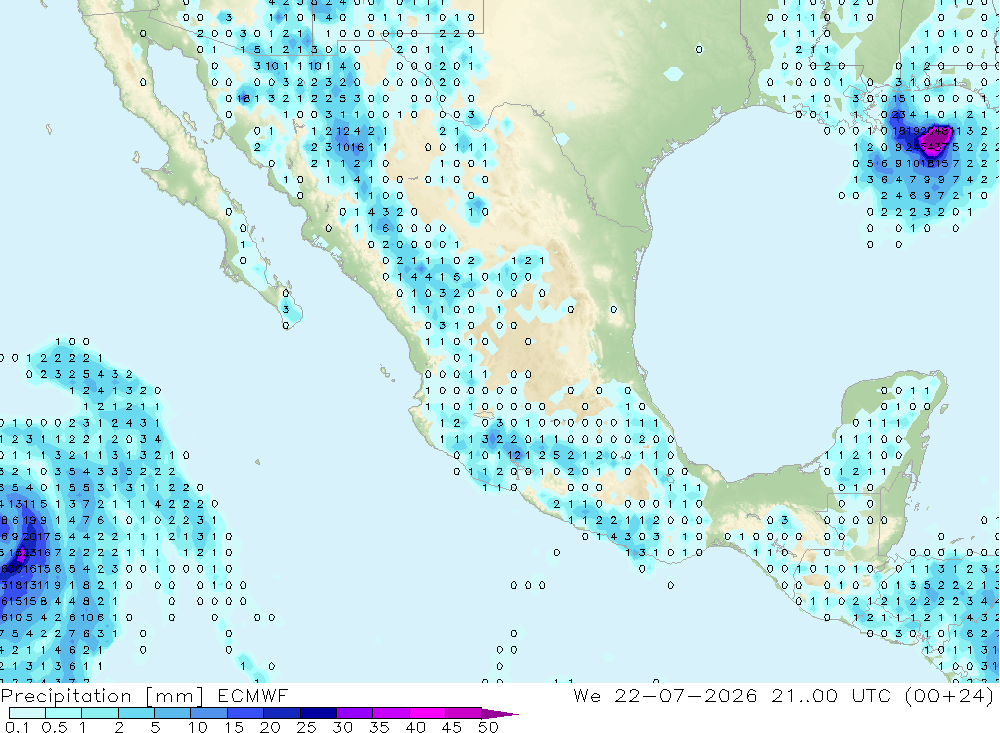Click the '[mm]' unit label
The image size is (1000, 733).
tap(174, 696)
